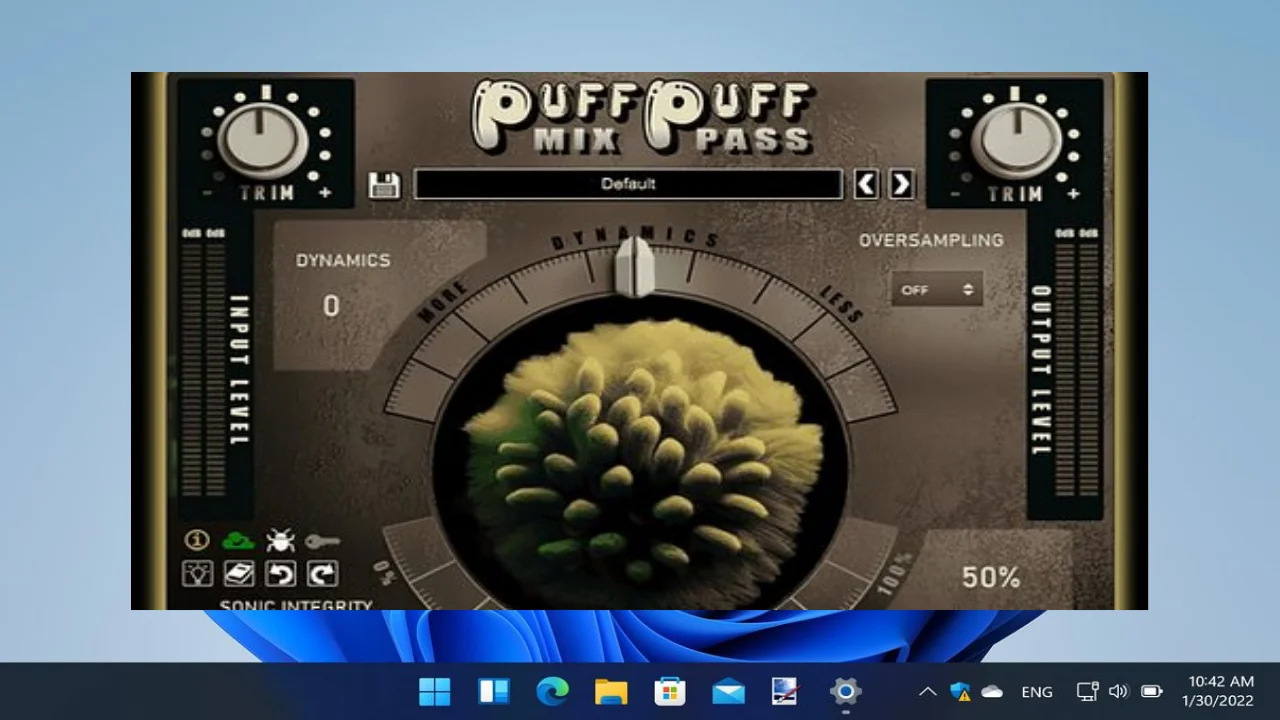
Task: Click the SONIC INTEGRITY label
Action: (296, 604)
